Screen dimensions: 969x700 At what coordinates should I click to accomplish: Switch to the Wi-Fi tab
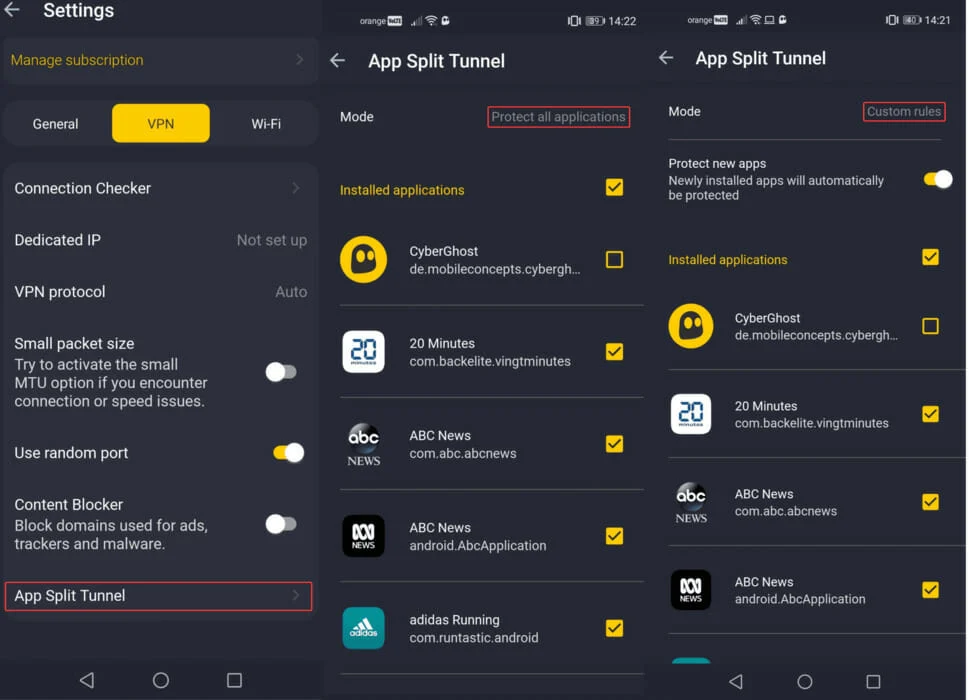coord(266,123)
